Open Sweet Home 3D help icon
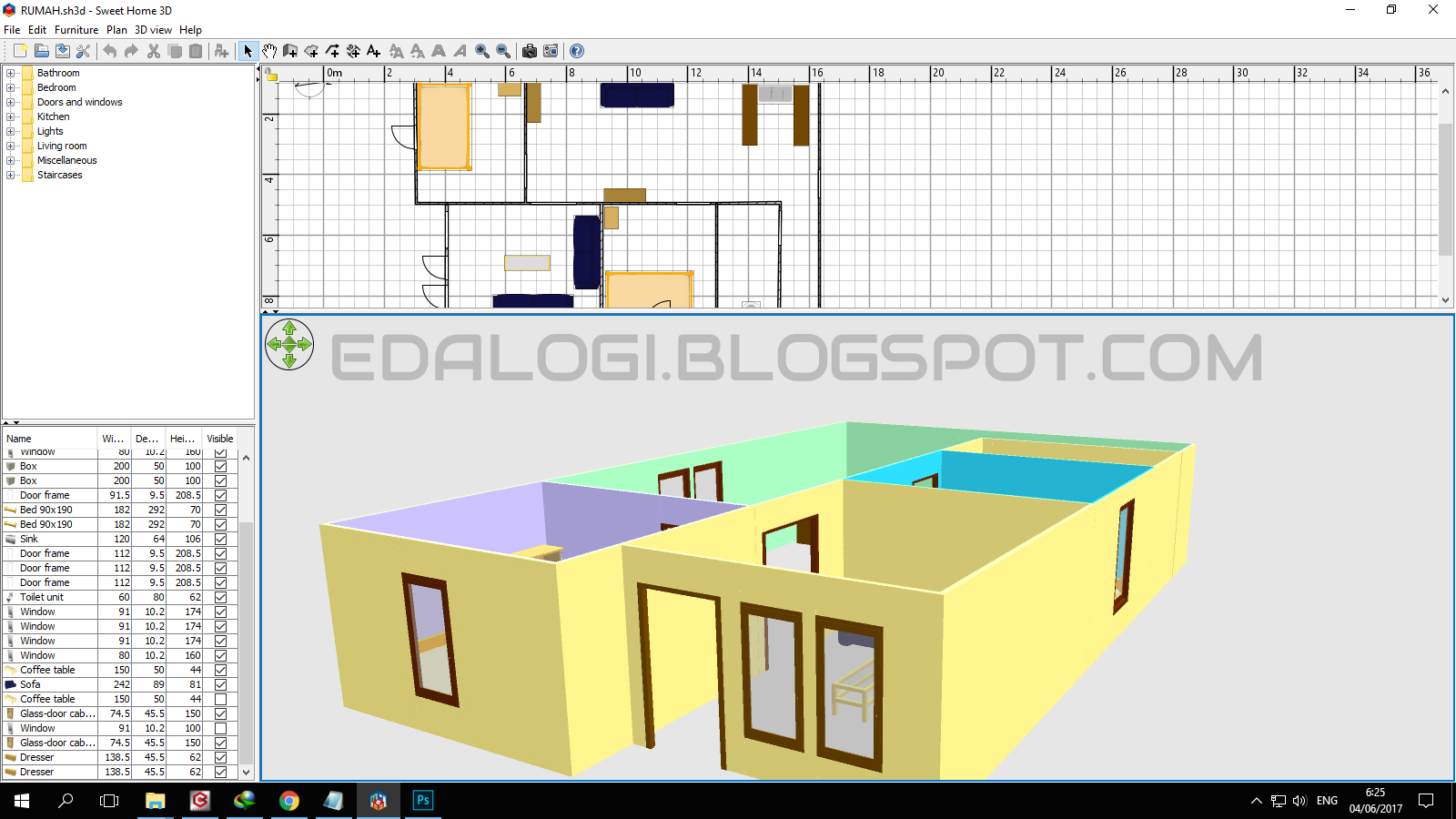This screenshot has width=1456, height=819. tap(576, 51)
